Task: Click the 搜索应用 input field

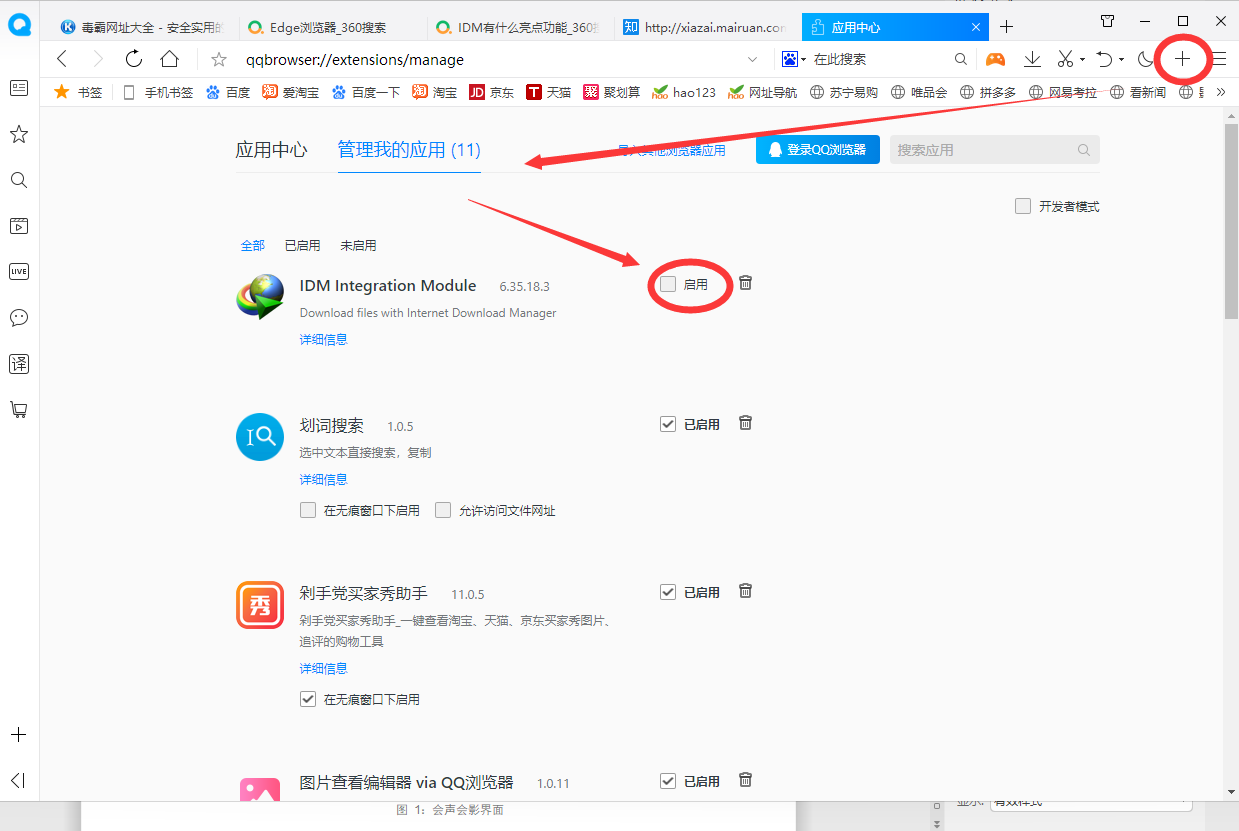Action: (995, 150)
